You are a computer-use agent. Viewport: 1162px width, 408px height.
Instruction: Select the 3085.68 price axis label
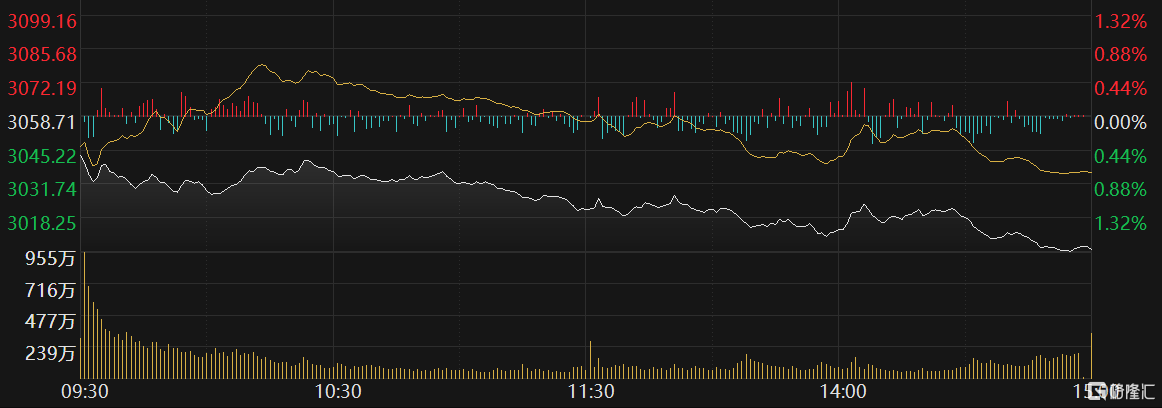click(x=41, y=54)
